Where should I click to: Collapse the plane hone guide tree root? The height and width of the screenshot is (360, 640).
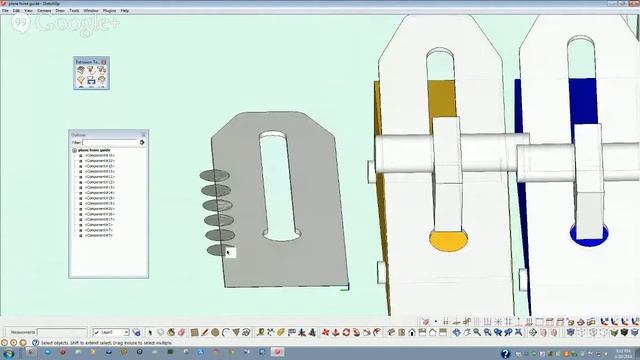pyautogui.click(x=75, y=150)
